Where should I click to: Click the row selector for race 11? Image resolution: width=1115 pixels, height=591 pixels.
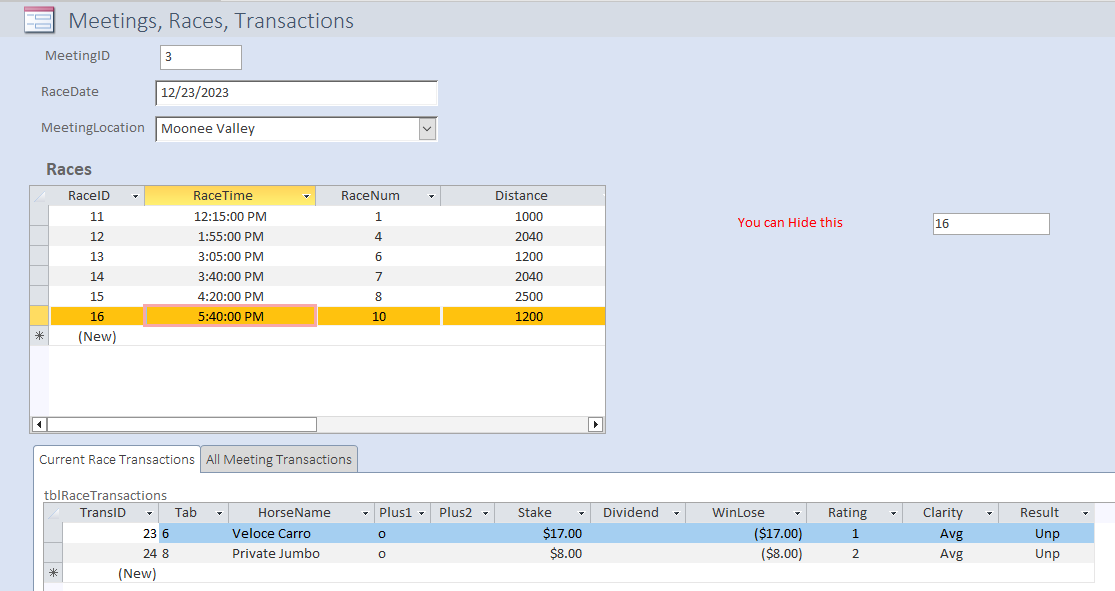click(x=39, y=216)
